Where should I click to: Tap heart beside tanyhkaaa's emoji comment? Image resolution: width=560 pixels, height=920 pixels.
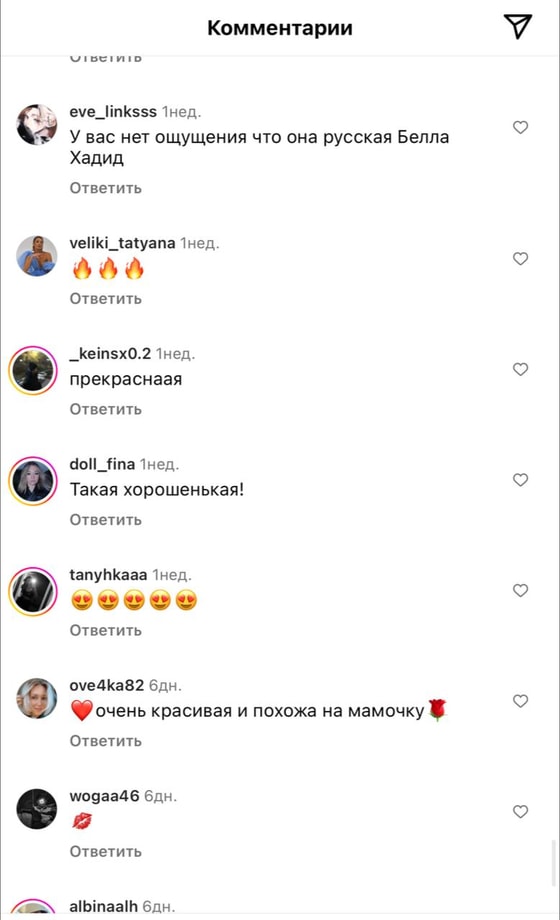[520, 590]
